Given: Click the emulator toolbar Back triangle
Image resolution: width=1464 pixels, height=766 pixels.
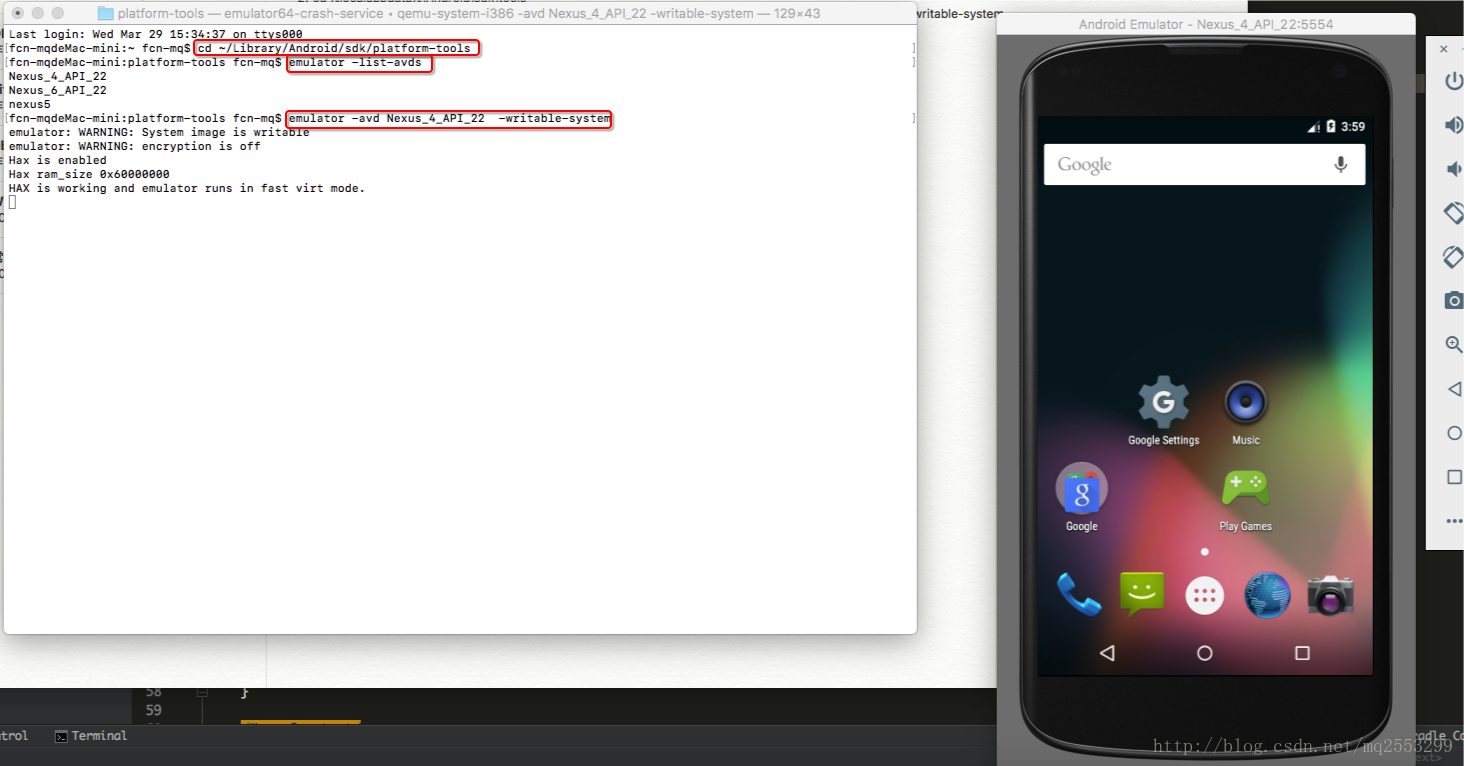Looking at the screenshot, I should click(1454, 389).
